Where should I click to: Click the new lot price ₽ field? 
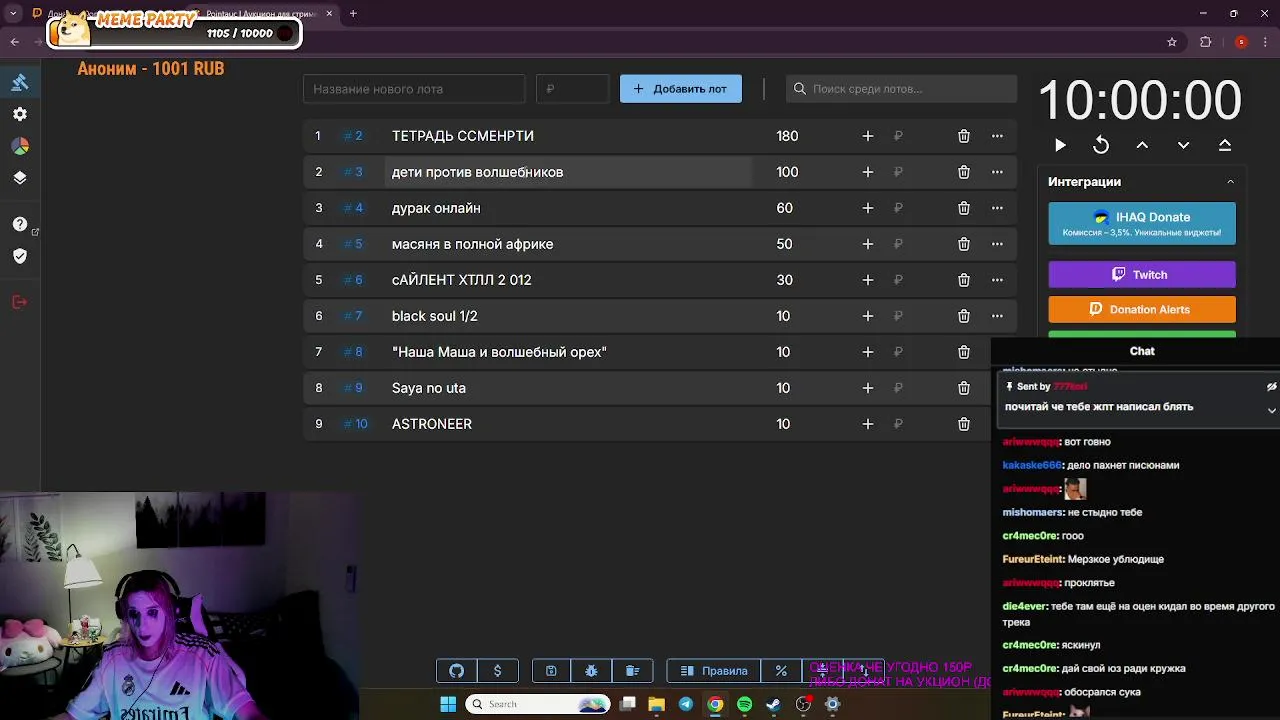572,89
